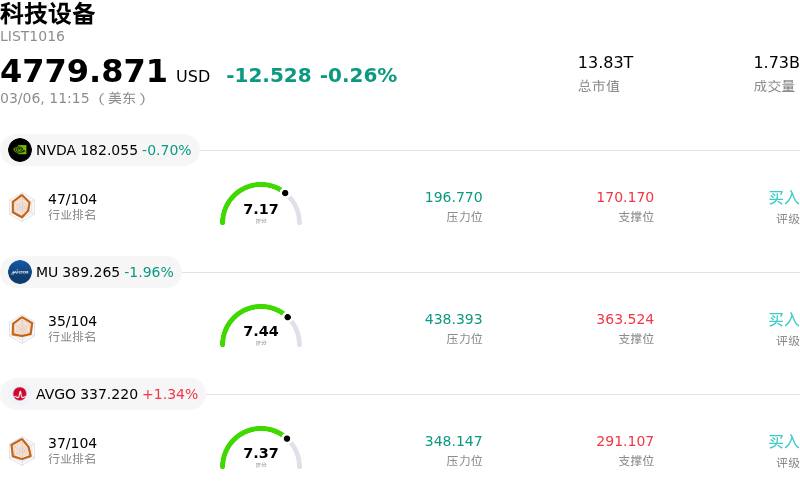The image size is (800, 488).
Task: Click MU support level 363.524
Action: pyautogui.click(x=625, y=320)
